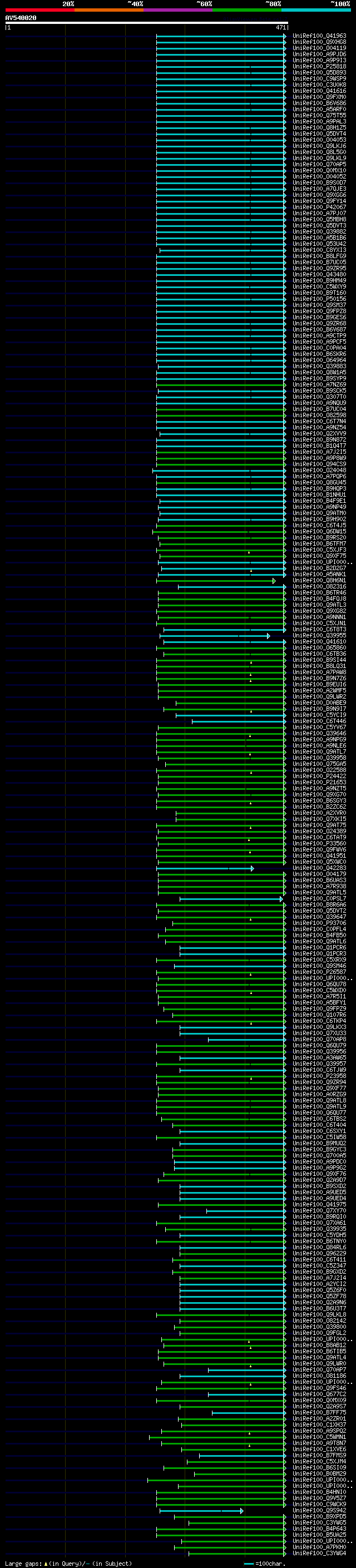
Task: Select hit label UniRef100_Q41616
Action: (x=319, y=91)
